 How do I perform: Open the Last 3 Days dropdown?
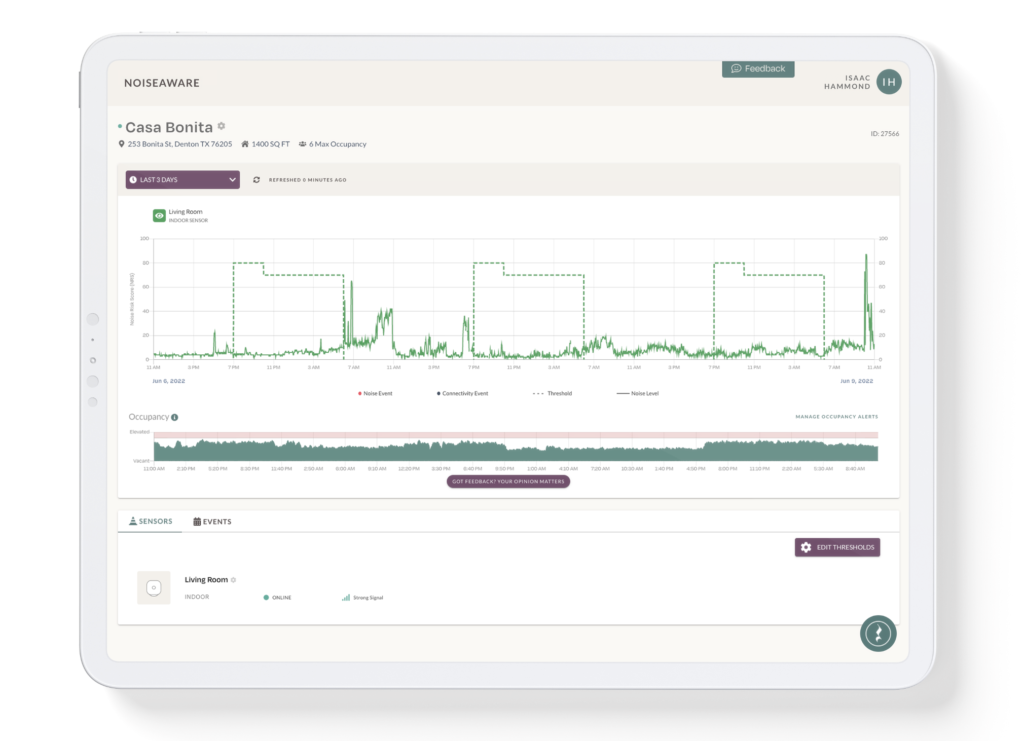tap(182, 180)
